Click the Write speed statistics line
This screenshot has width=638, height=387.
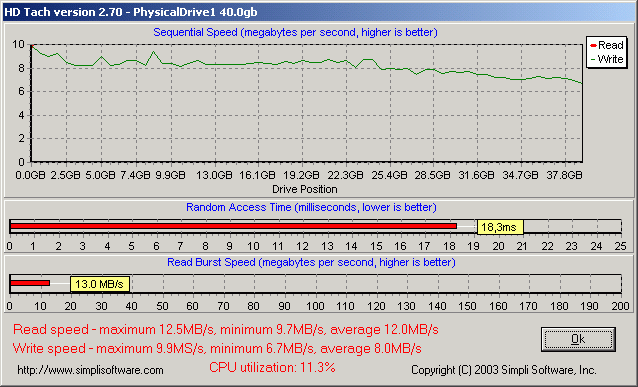coord(217,348)
